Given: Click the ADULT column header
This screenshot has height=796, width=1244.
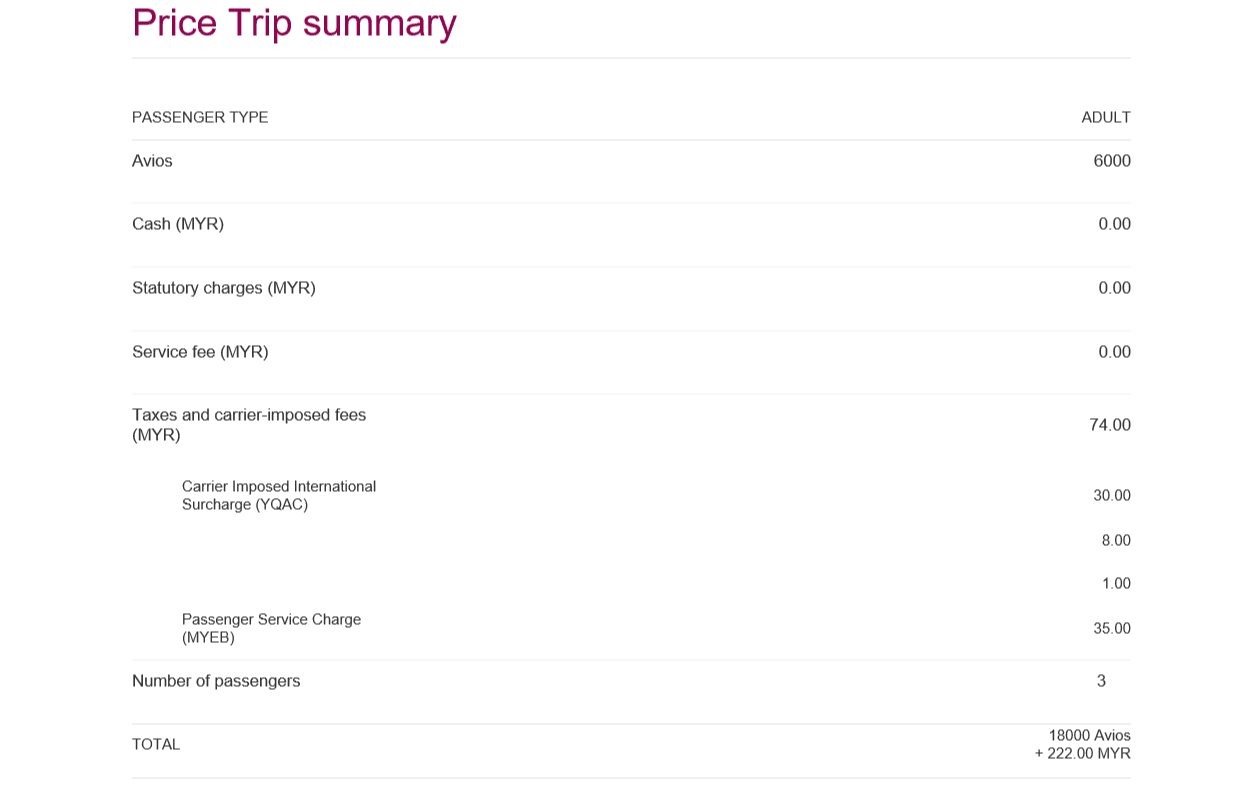Looking at the screenshot, I should (1106, 117).
